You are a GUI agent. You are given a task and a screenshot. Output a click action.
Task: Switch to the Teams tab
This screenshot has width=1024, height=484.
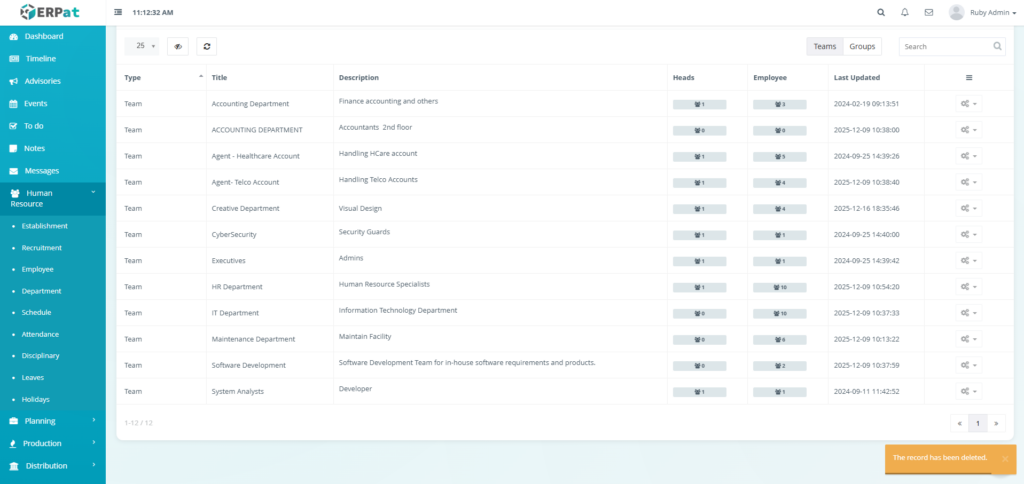tap(825, 46)
